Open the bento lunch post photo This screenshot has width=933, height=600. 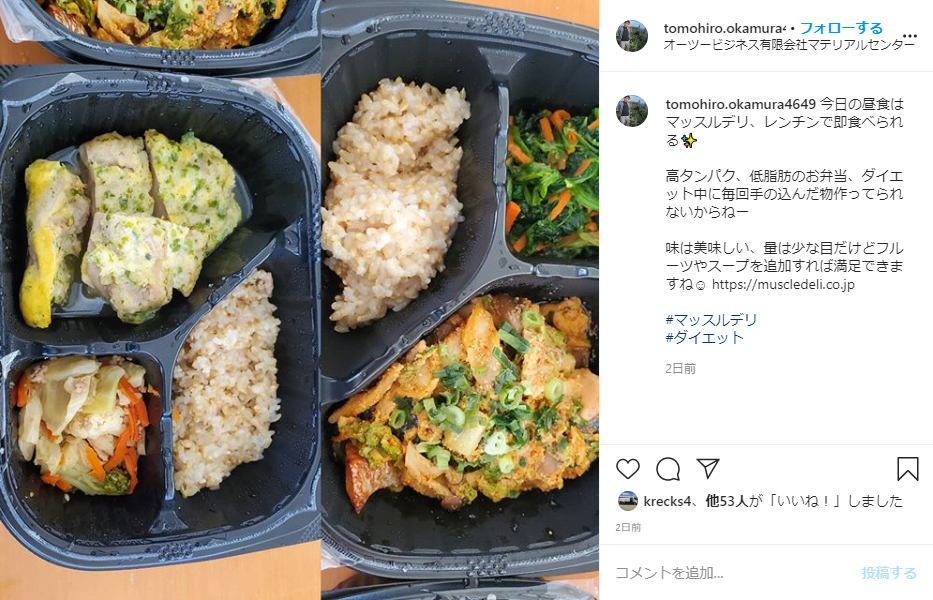coord(299,300)
